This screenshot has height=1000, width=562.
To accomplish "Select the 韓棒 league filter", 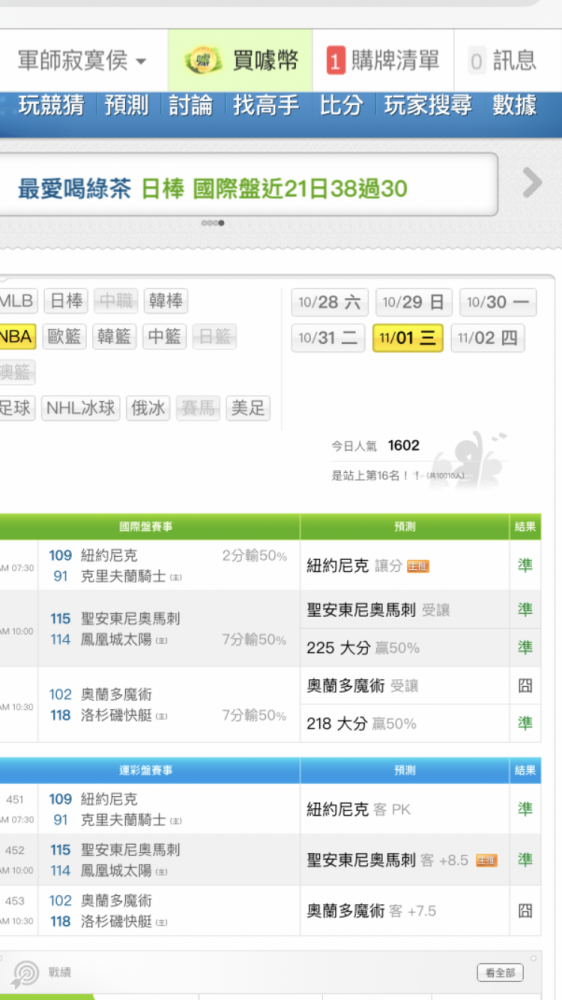I will point(166,301).
